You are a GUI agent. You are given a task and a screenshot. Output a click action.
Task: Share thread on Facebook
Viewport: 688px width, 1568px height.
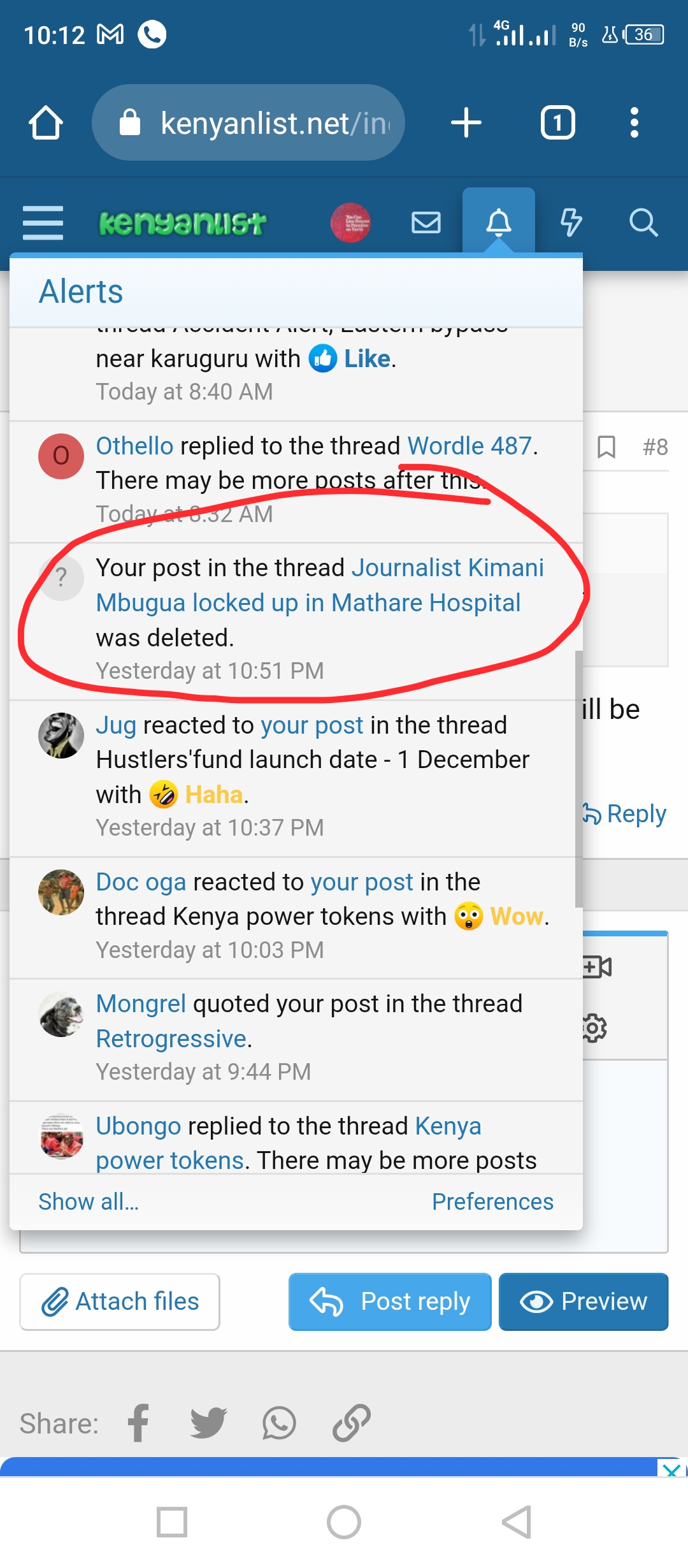click(138, 1423)
